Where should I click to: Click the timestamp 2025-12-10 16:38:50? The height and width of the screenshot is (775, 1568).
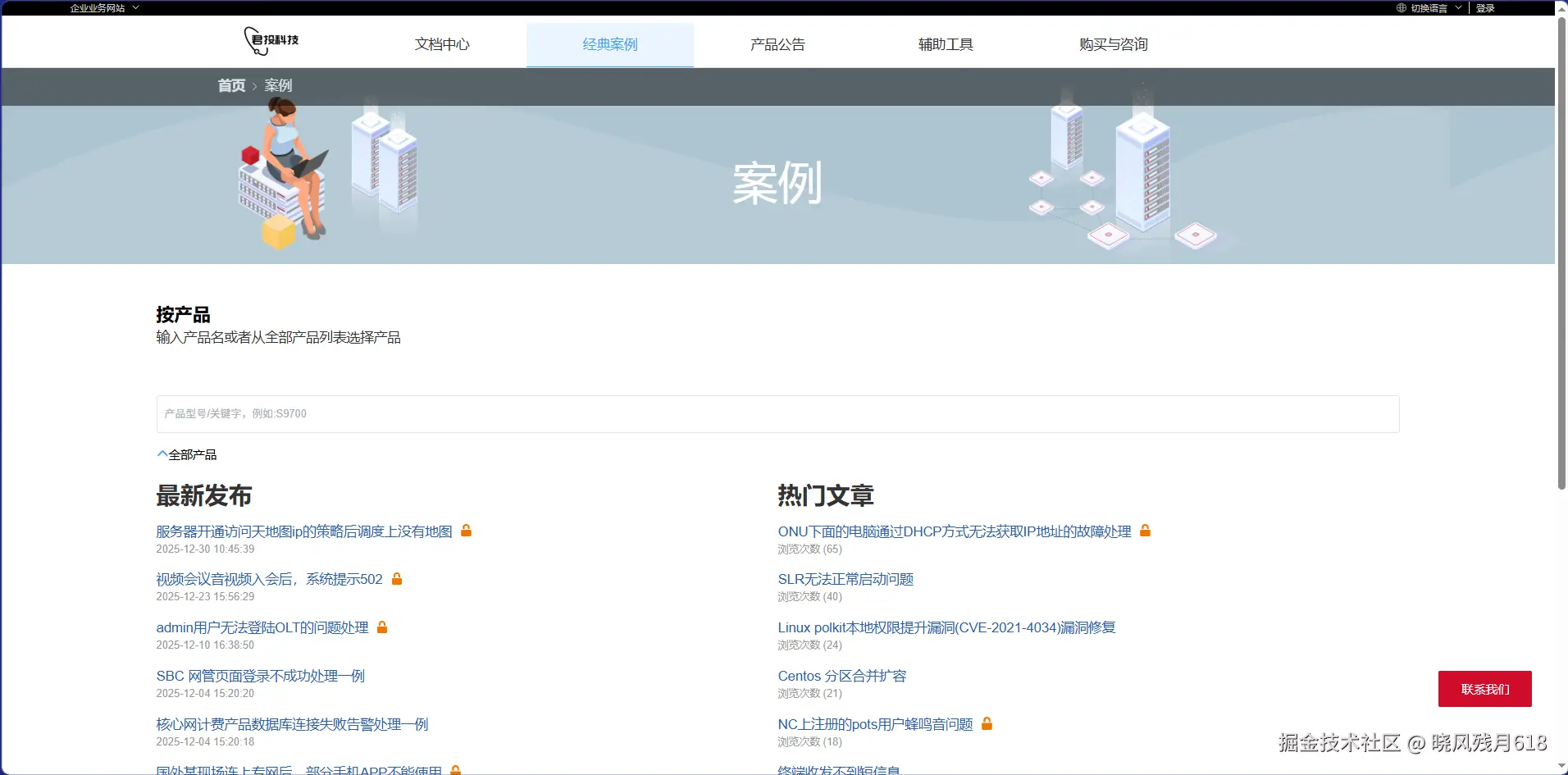coord(206,645)
